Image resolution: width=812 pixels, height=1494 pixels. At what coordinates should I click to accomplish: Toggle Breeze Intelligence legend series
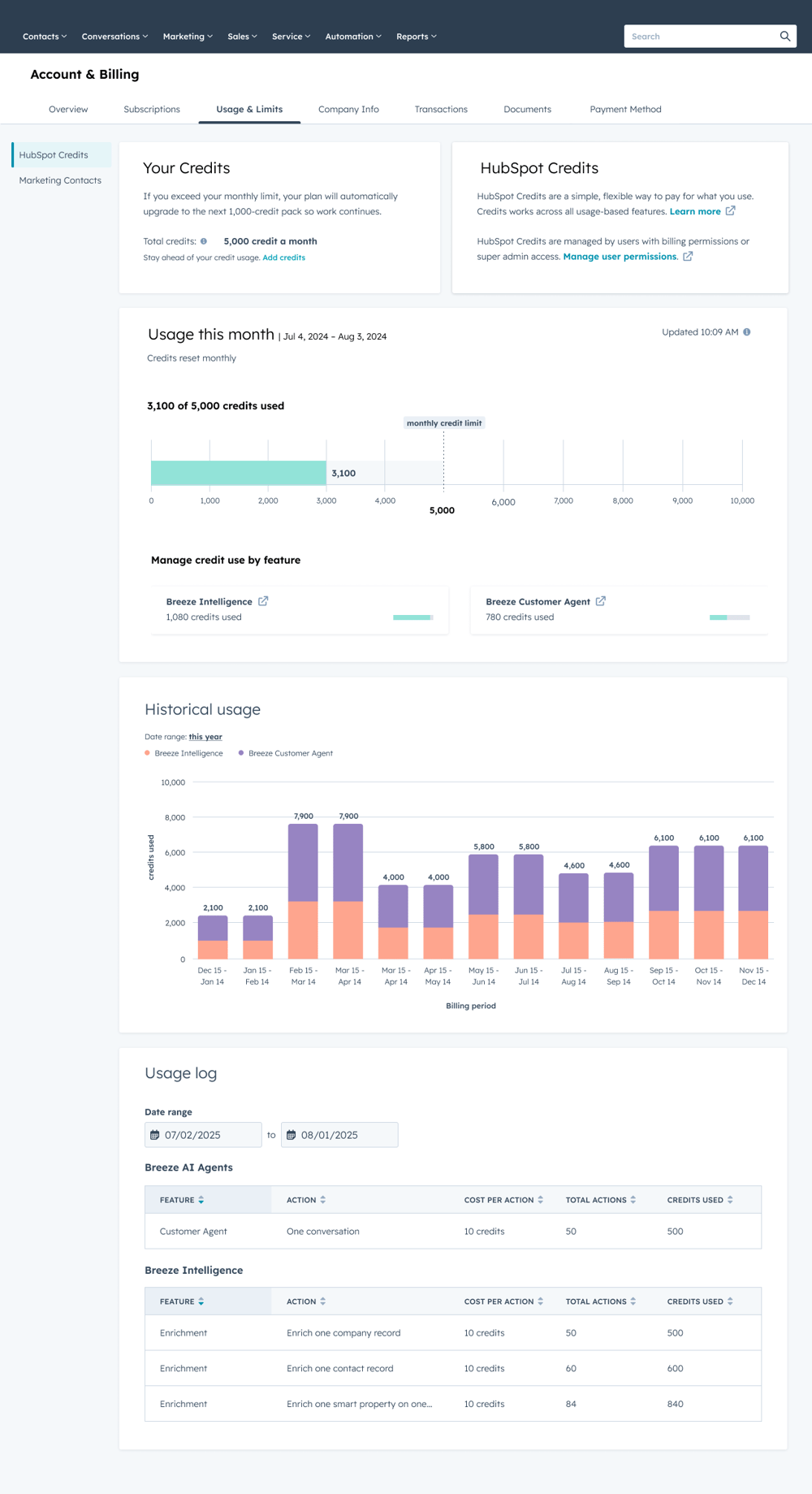coord(184,753)
